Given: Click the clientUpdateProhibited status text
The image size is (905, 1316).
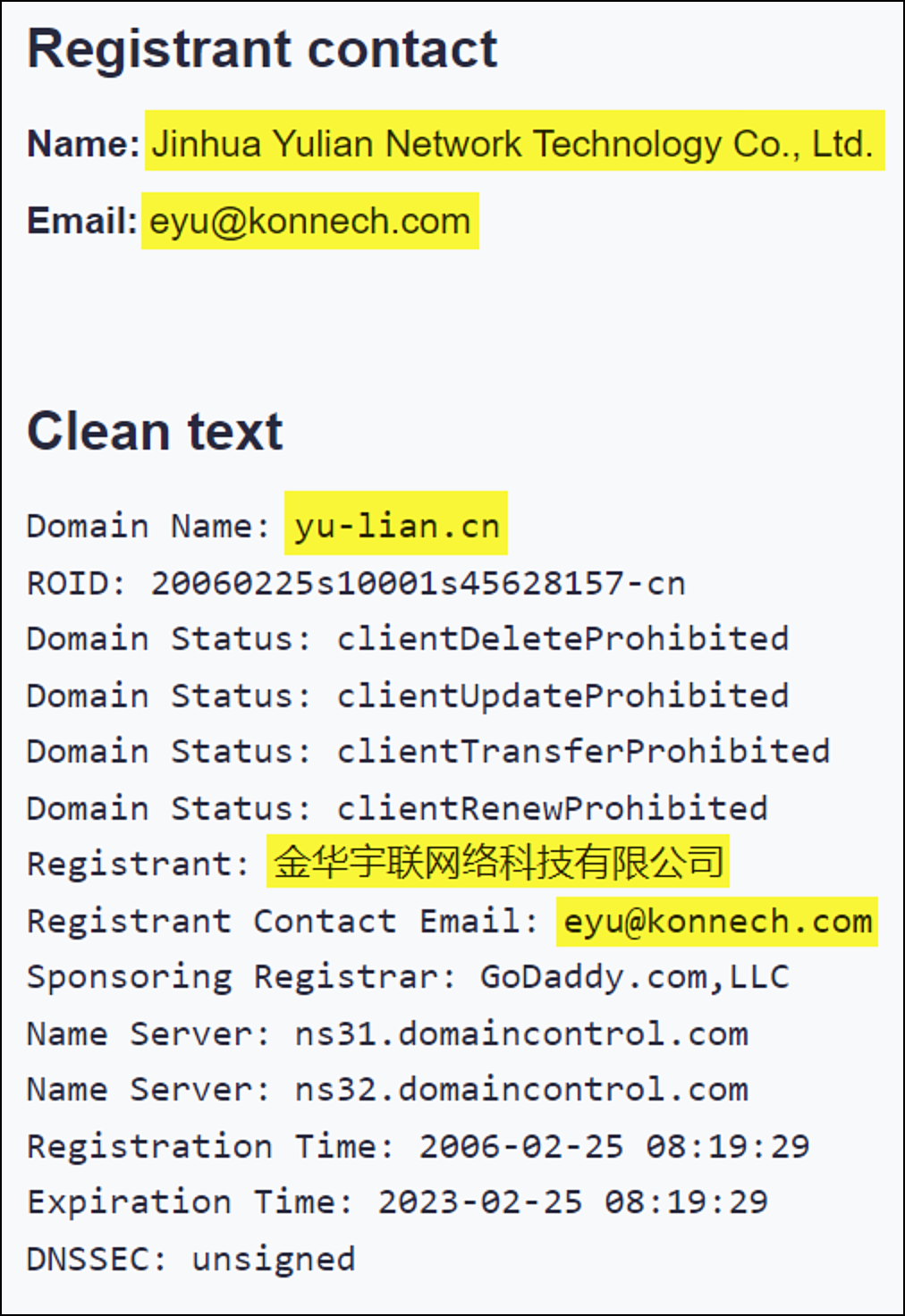Looking at the screenshot, I should click(562, 696).
